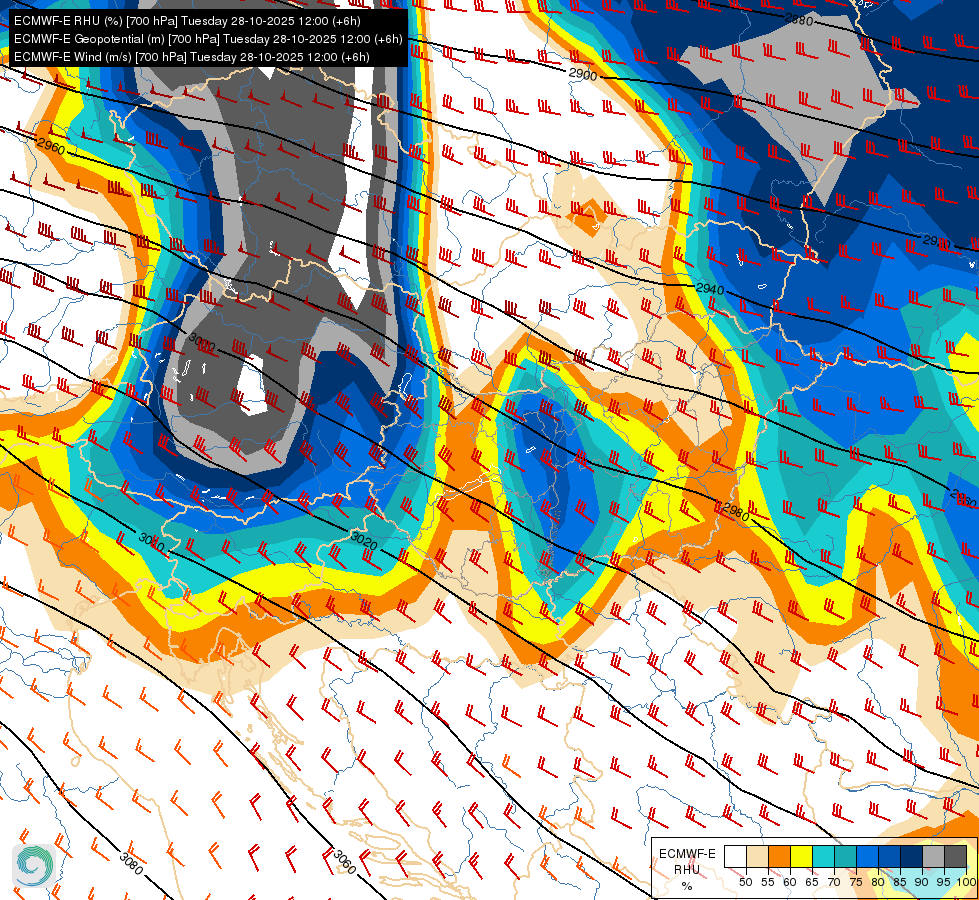The height and width of the screenshot is (900, 979).
Task: Click the legend tick value 100
Action: coord(966,882)
